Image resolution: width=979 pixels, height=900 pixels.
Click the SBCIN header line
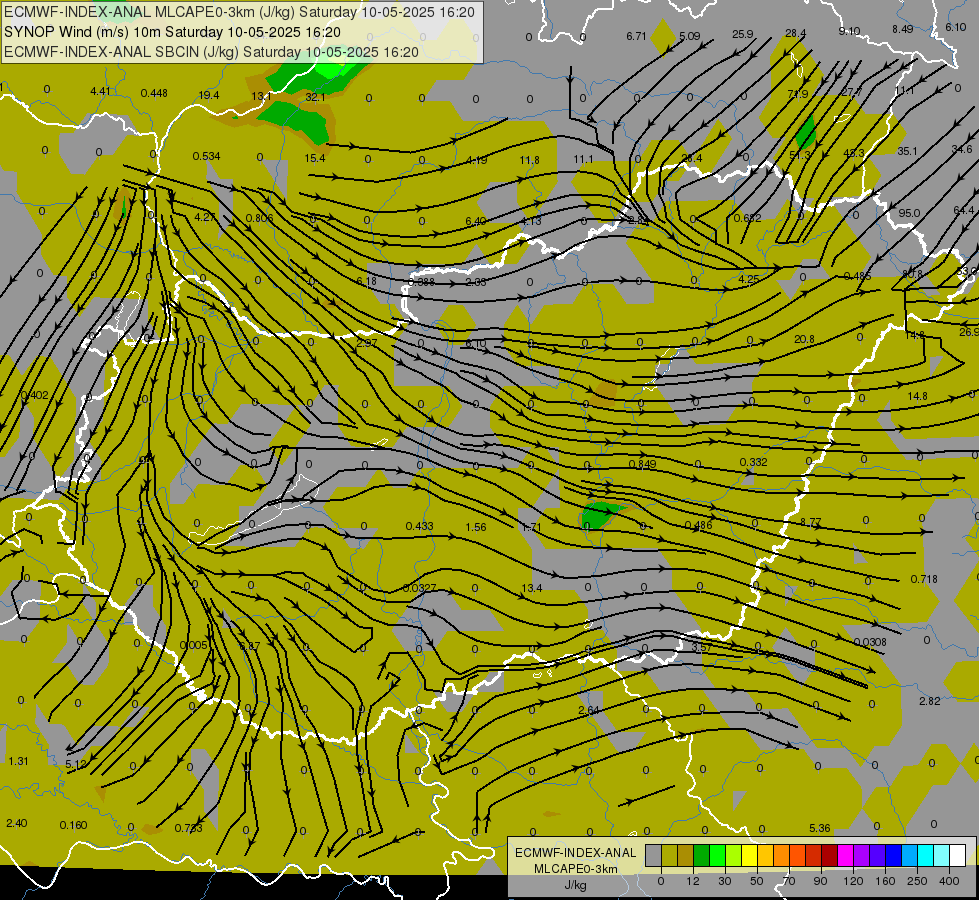click(x=211, y=52)
